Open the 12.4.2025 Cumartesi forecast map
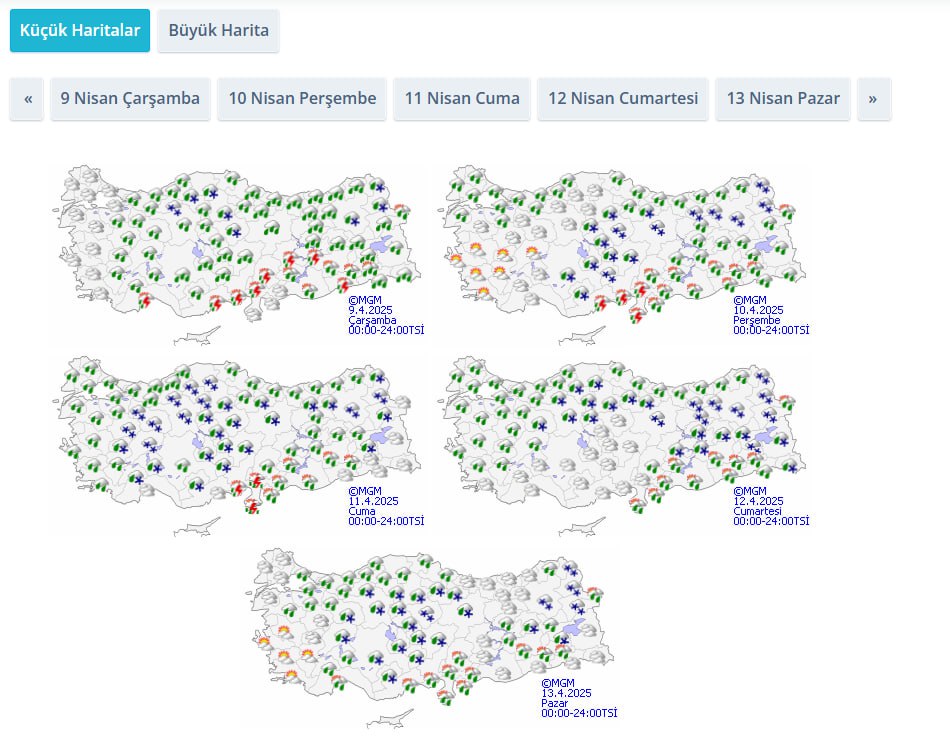Image resolution: width=950 pixels, height=747 pixels. tap(620, 442)
